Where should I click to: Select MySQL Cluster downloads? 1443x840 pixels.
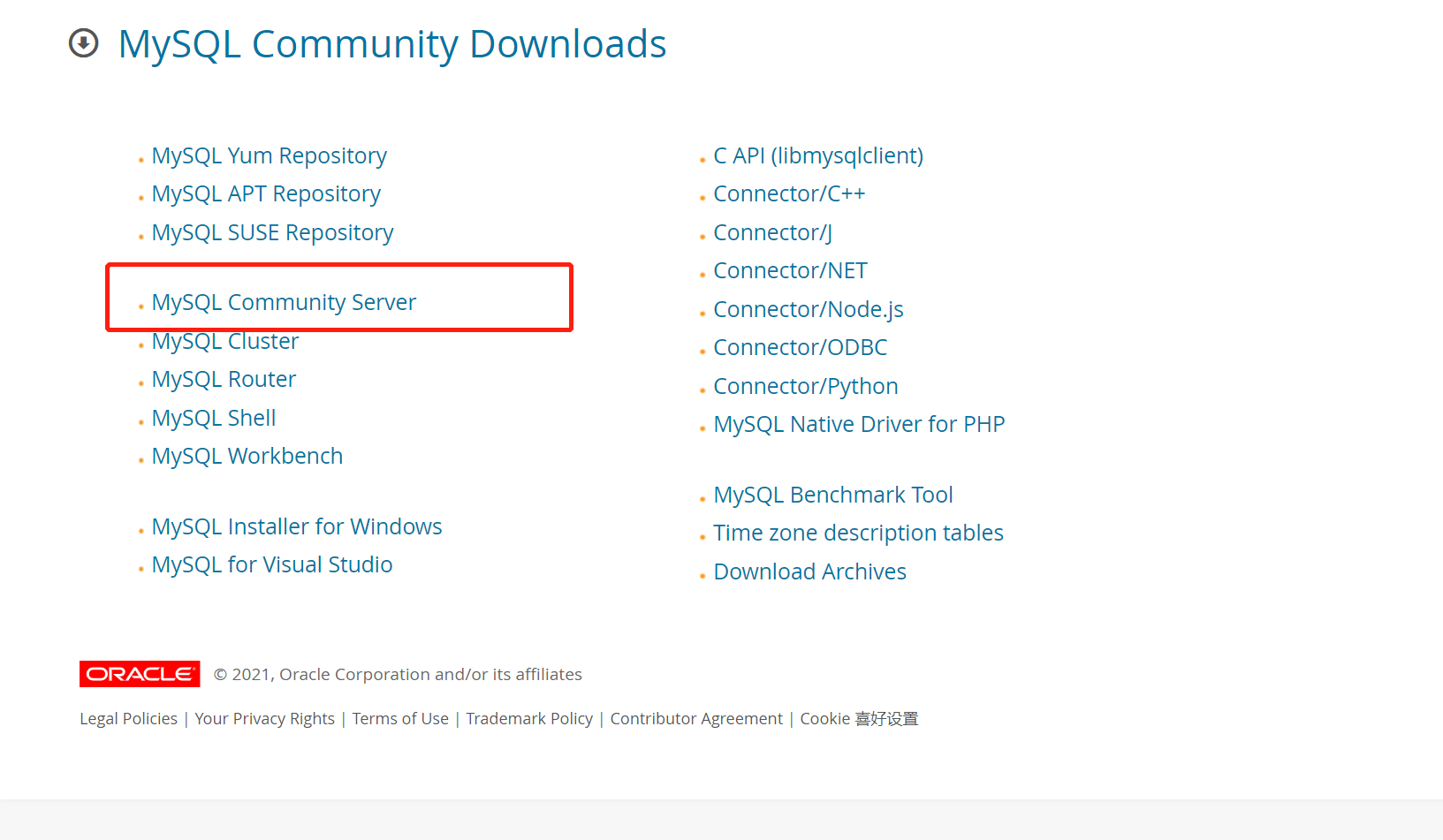(224, 340)
